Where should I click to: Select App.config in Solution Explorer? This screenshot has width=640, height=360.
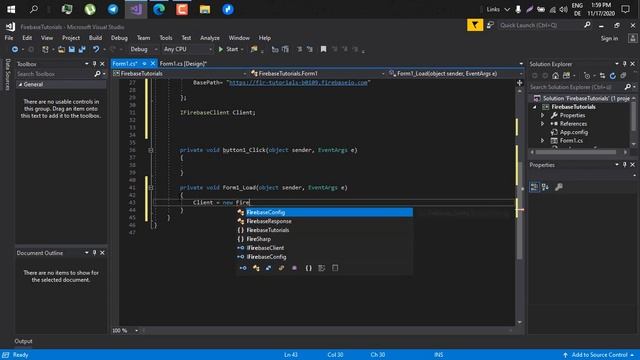tap(573, 132)
